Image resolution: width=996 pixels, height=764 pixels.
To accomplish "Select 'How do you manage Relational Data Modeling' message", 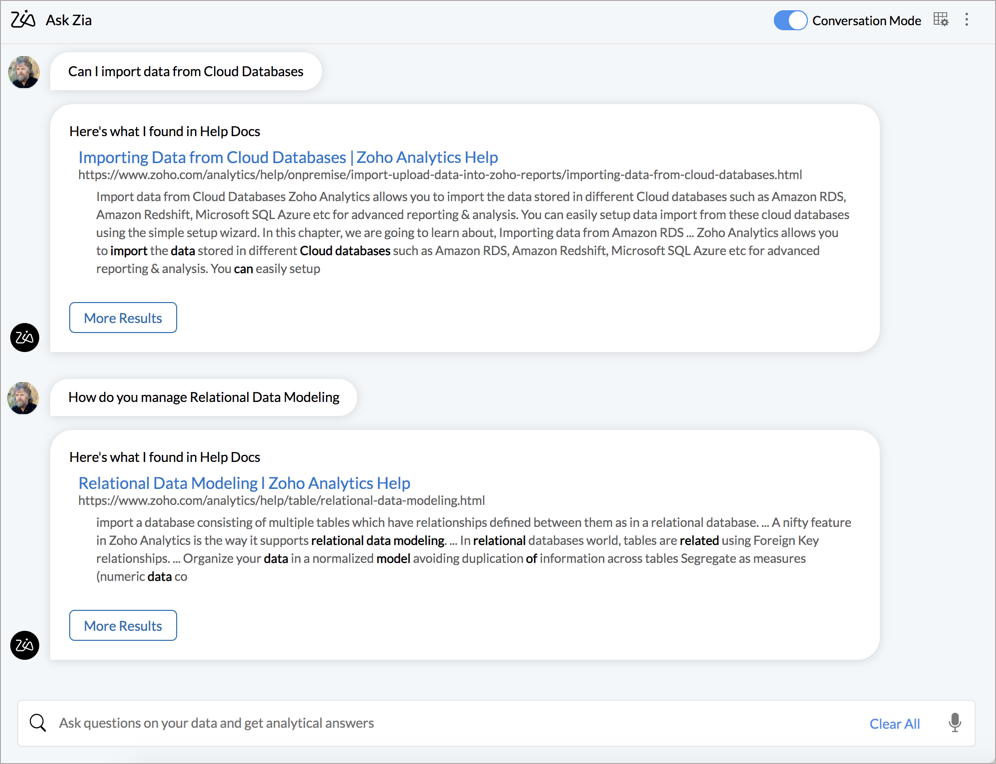I will pos(203,398).
